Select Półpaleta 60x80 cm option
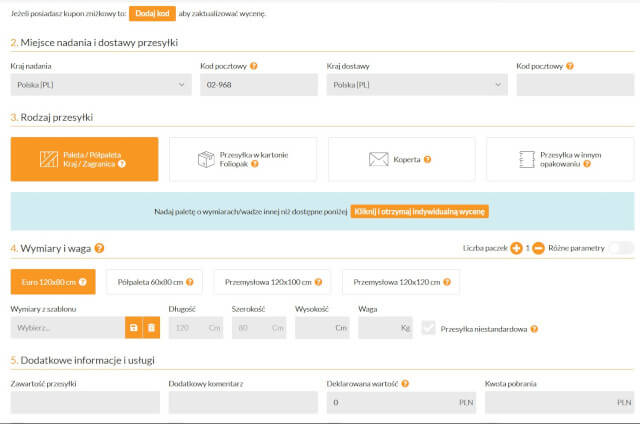The width and height of the screenshot is (640, 424). tap(153, 282)
